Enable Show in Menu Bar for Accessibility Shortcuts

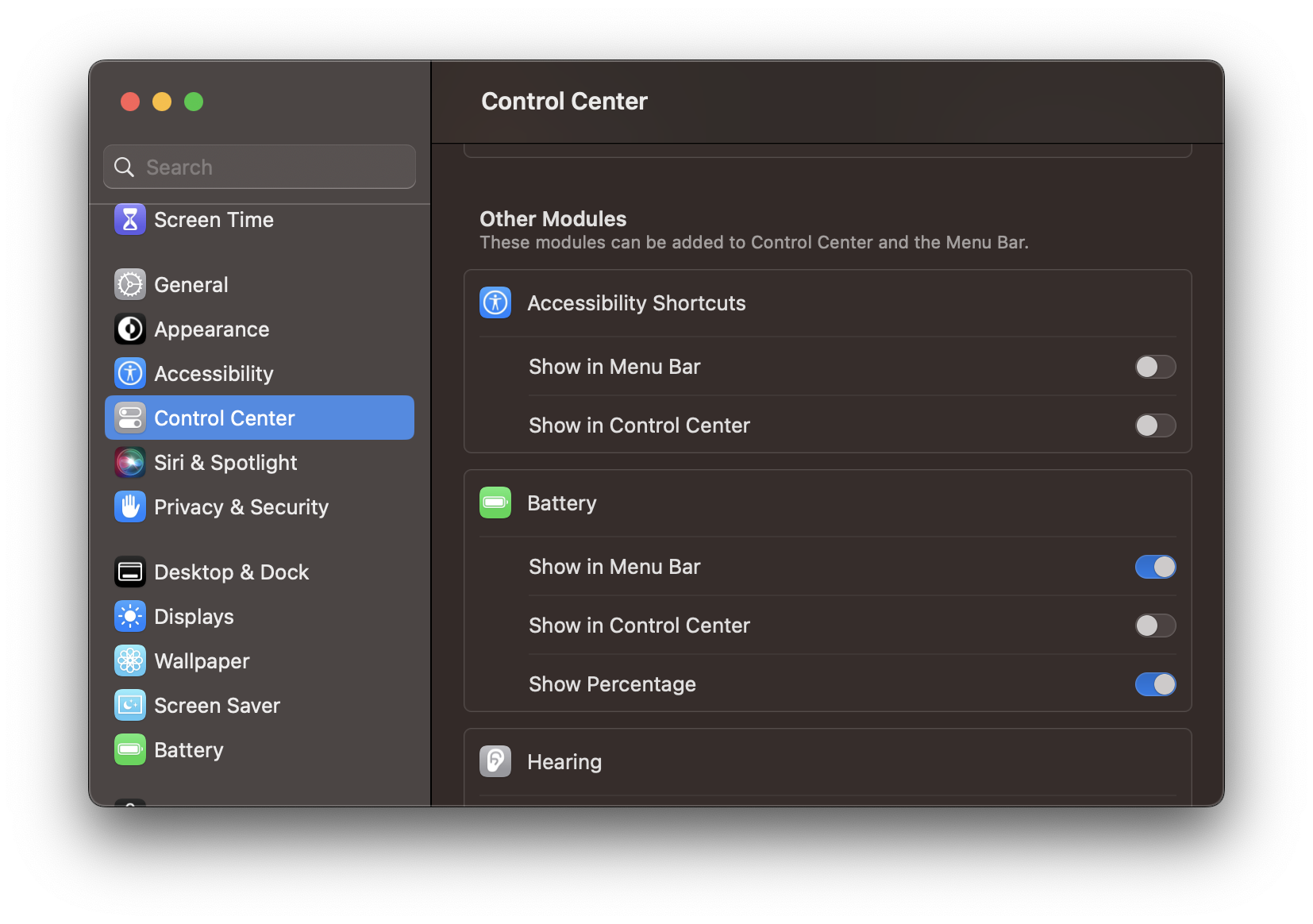pos(1156,367)
